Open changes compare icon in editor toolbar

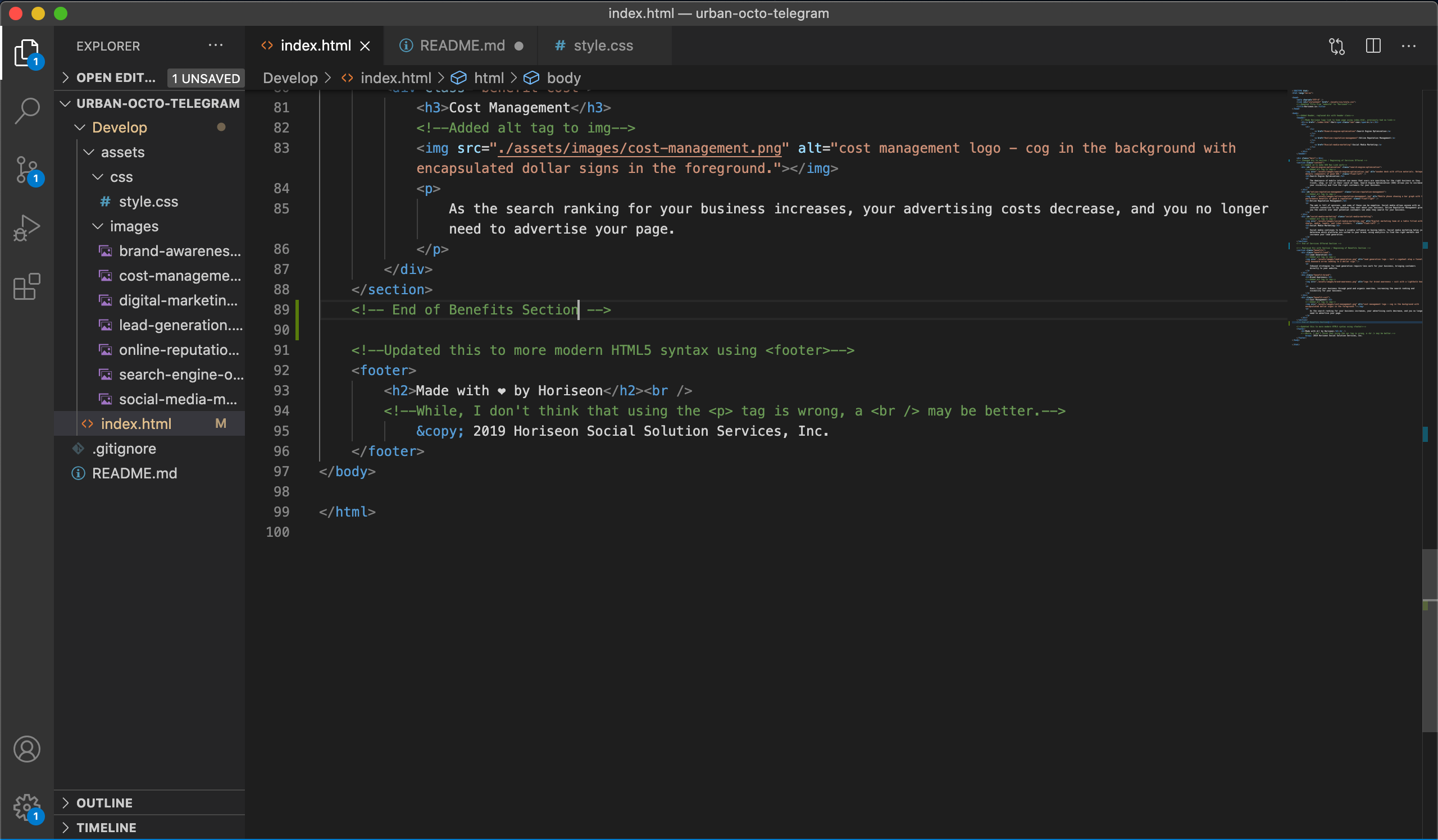(1337, 45)
